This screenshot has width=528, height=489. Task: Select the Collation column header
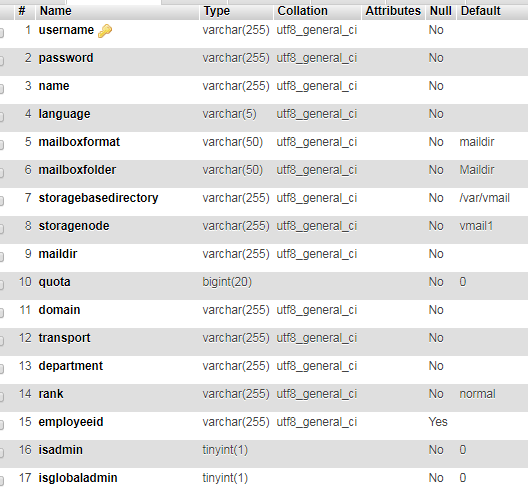(302, 11)
